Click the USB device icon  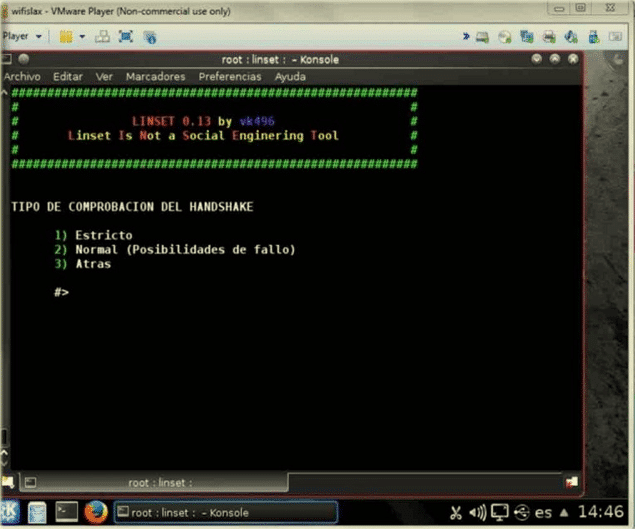[594, 37]
